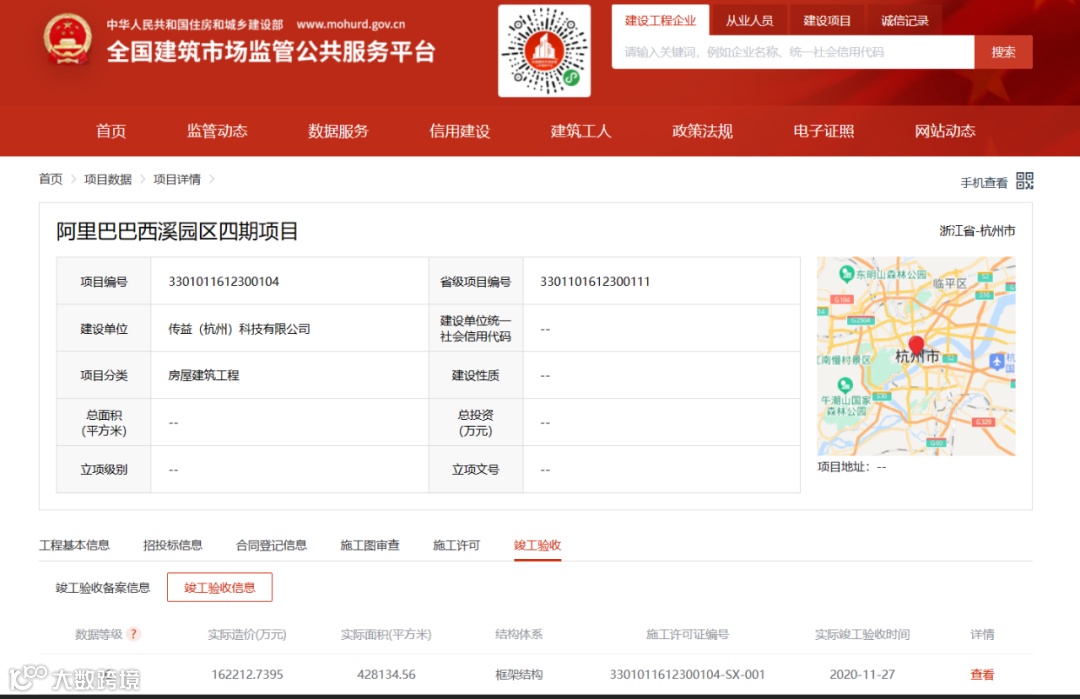Open the 网站动态 navigation item
The width and height of the screenshot is (1080, 699).
[x=944, y=131]
